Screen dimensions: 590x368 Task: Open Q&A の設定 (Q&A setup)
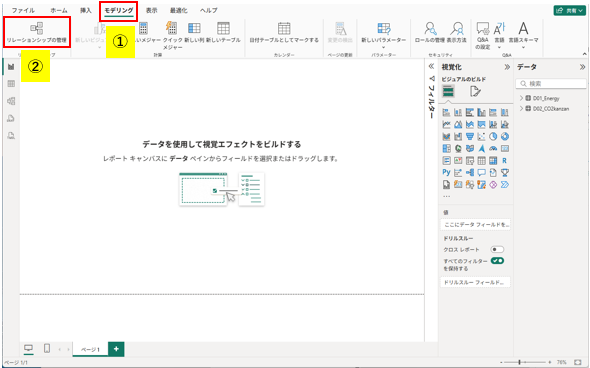(x=482, y=35)
